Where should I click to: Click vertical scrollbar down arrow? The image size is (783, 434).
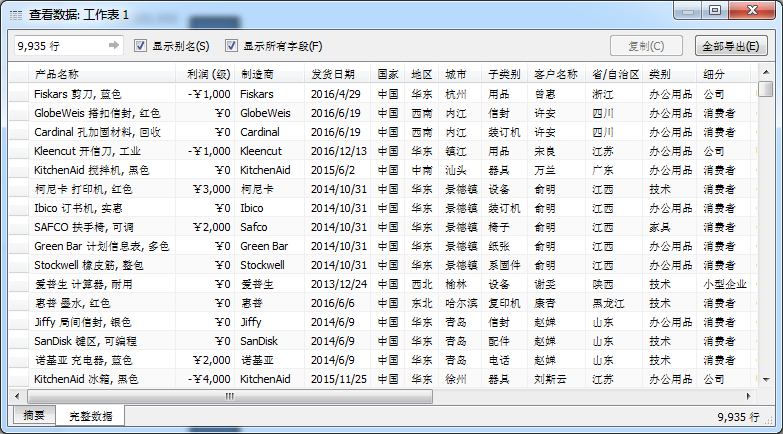pos(766,380)
